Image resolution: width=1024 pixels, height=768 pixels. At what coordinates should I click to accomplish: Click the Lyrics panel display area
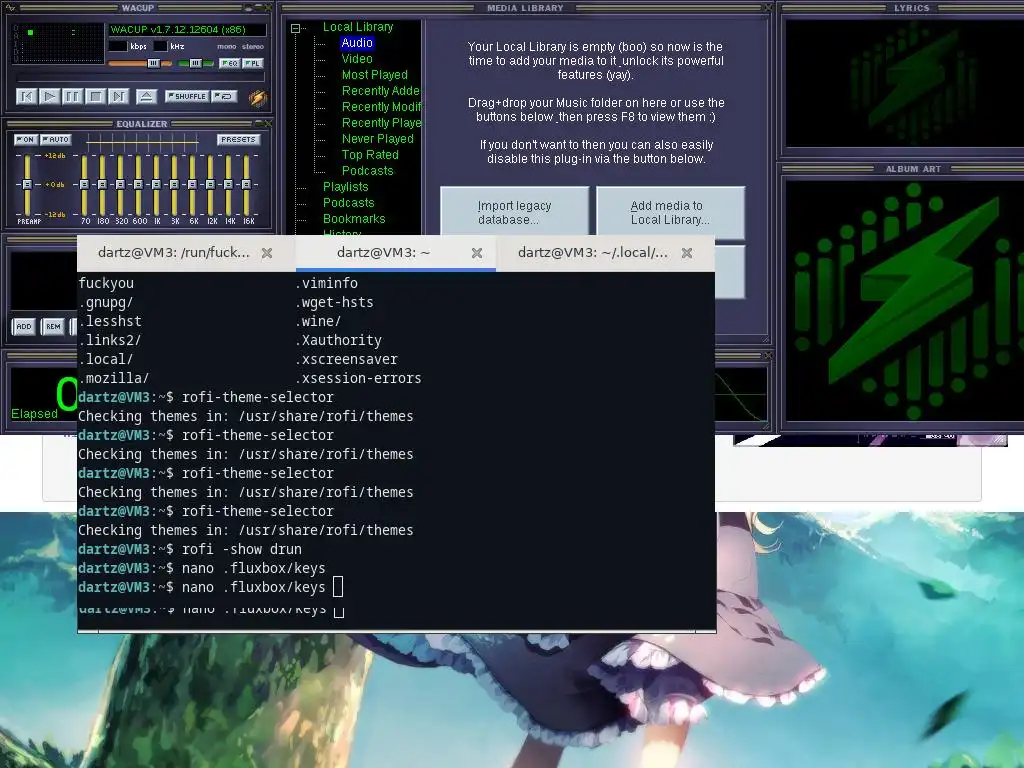coord(904,83)
